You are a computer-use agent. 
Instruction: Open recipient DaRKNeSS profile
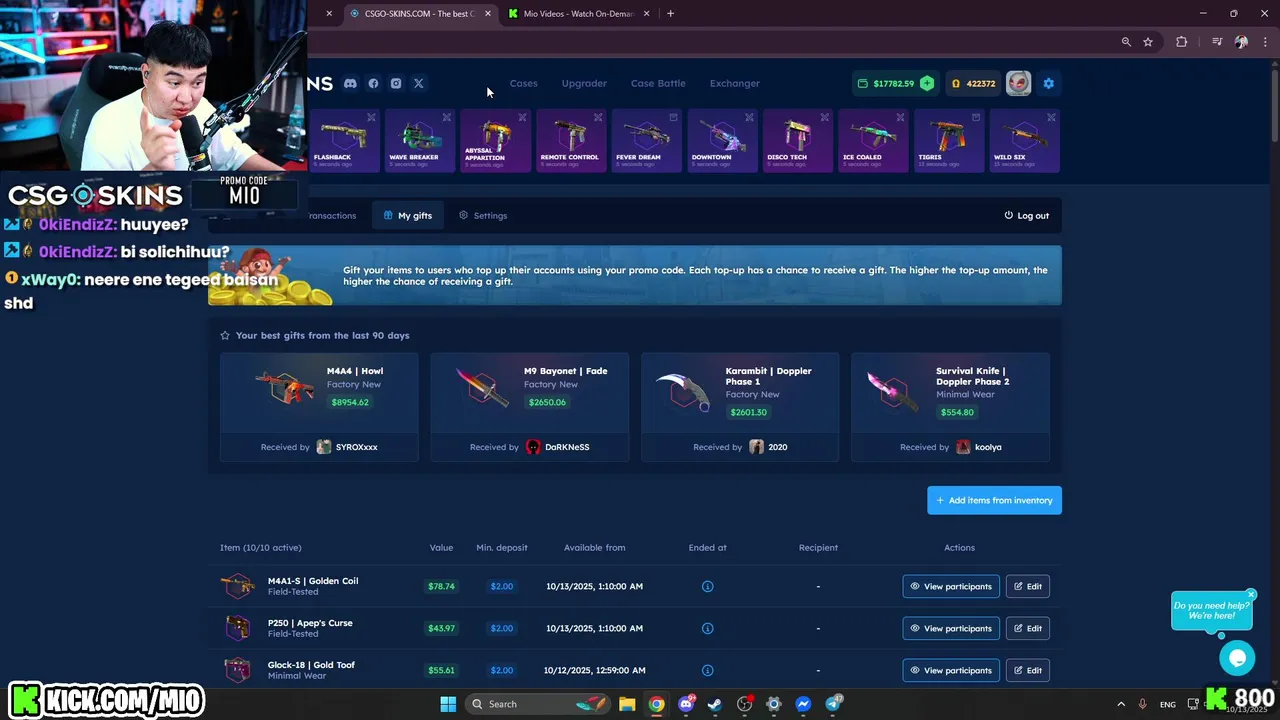558,447
